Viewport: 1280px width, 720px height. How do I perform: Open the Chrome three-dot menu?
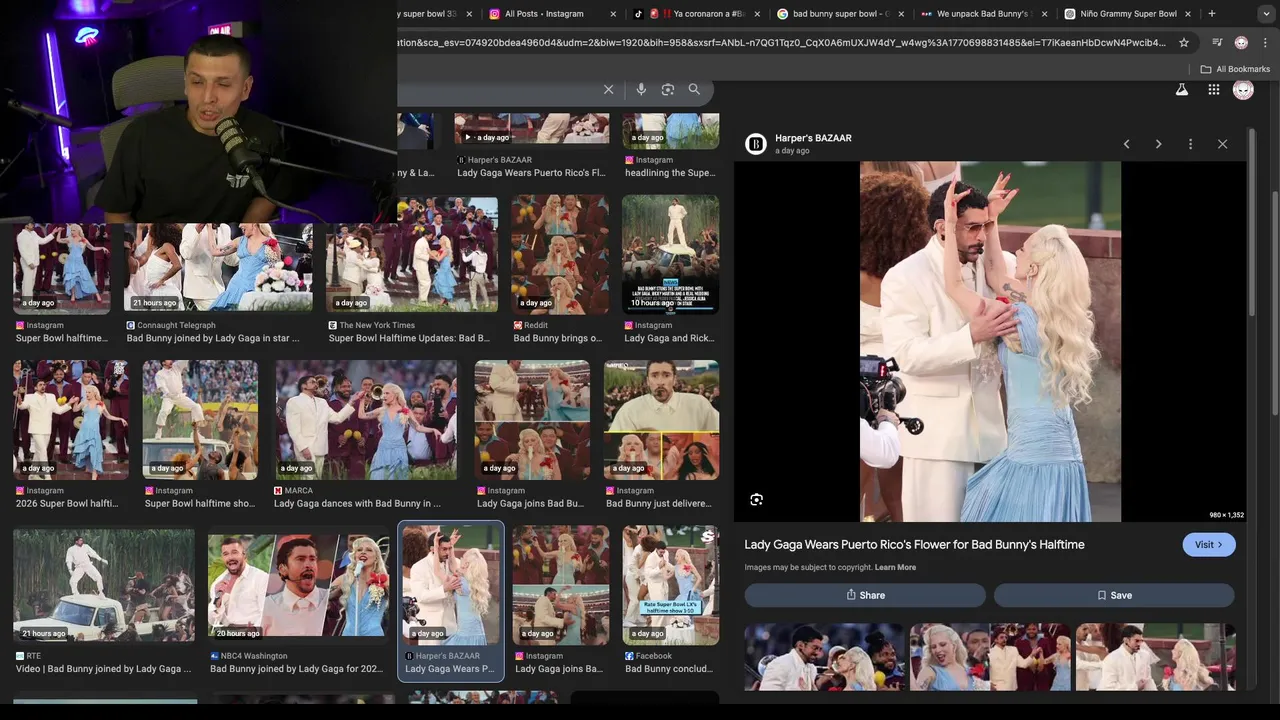click(1266, 43)
